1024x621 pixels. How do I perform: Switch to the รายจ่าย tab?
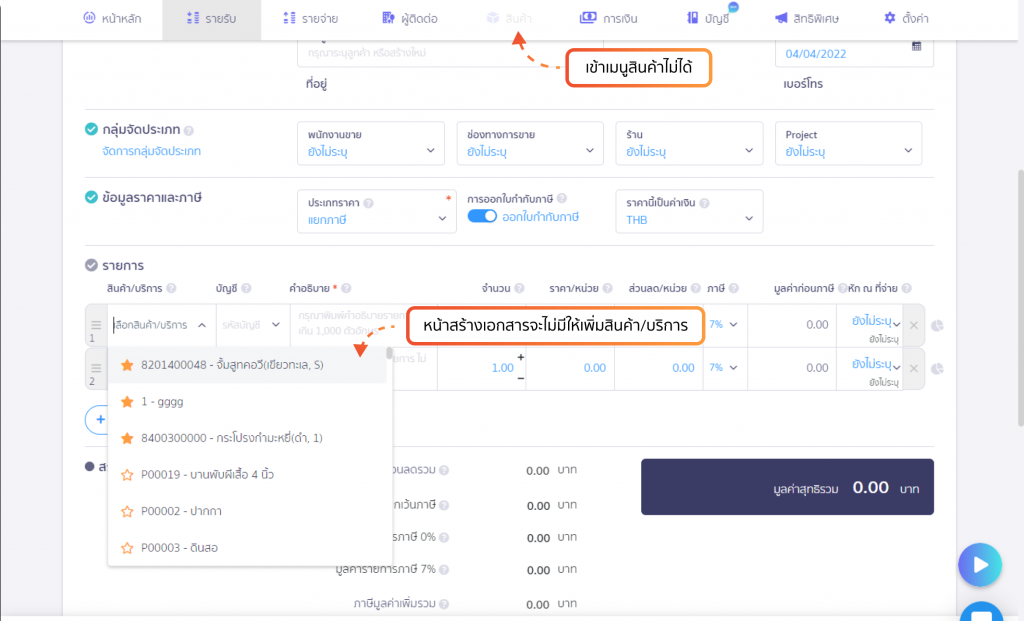311,18
